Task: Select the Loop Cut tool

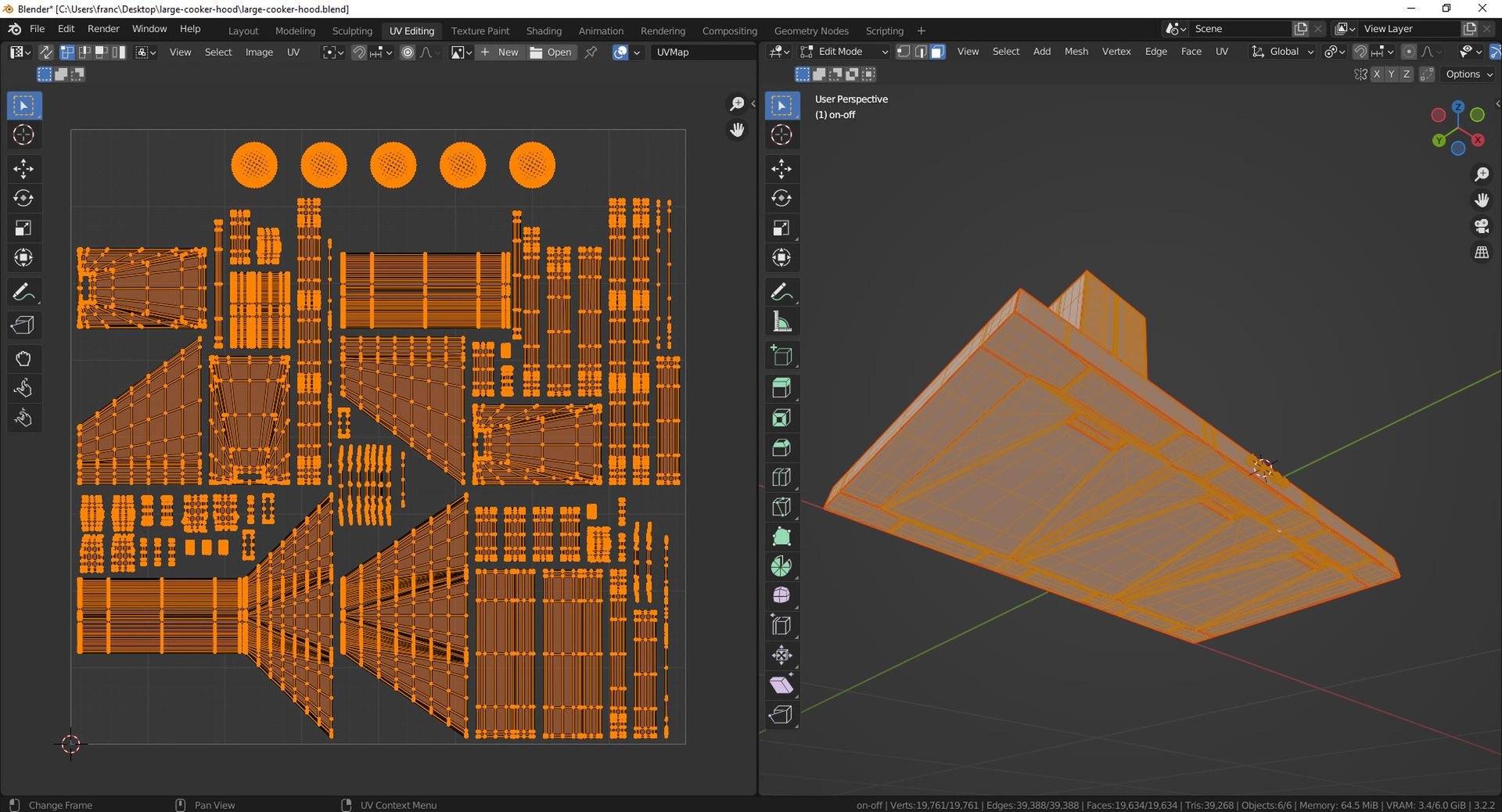Action: coord(781,477)
